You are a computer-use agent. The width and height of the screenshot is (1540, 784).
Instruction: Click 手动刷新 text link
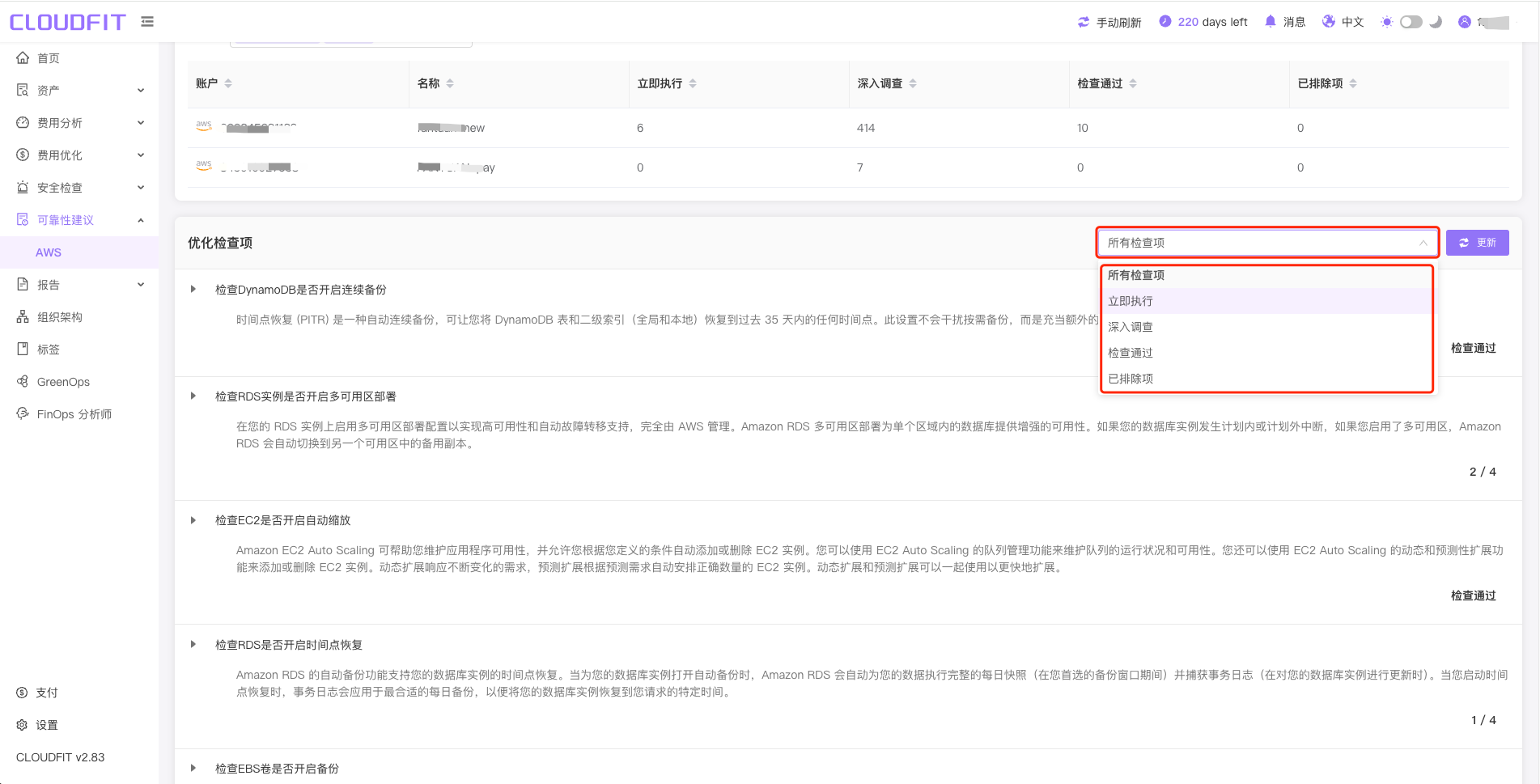pos(1118,23)
